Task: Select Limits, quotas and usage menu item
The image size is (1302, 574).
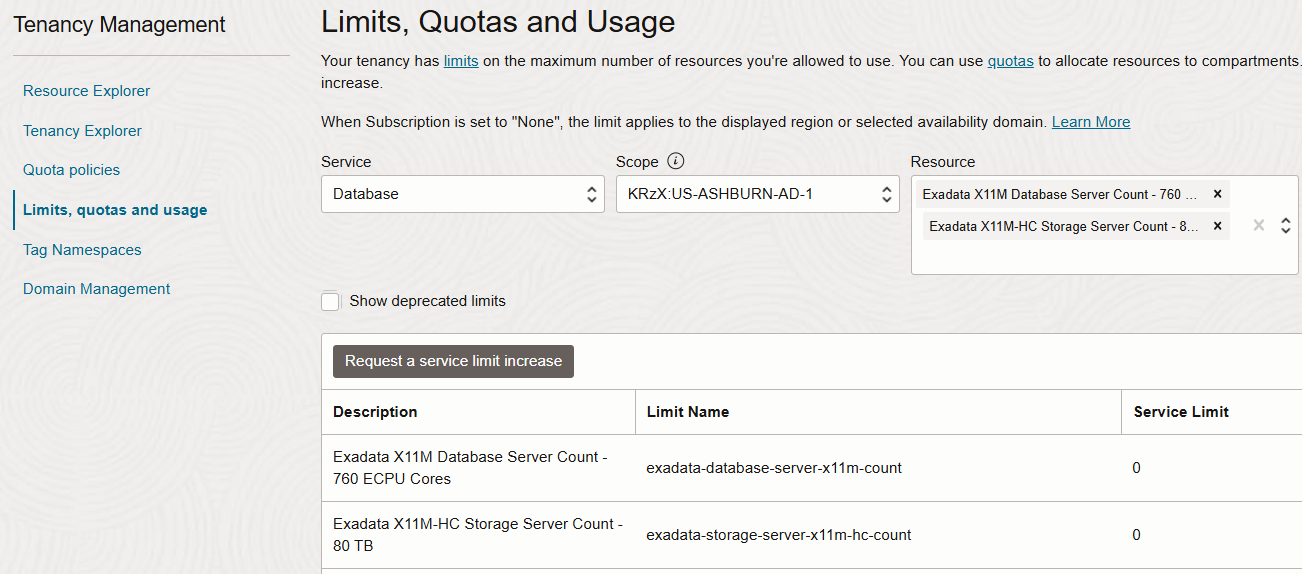Action: [x=115, y=210]
